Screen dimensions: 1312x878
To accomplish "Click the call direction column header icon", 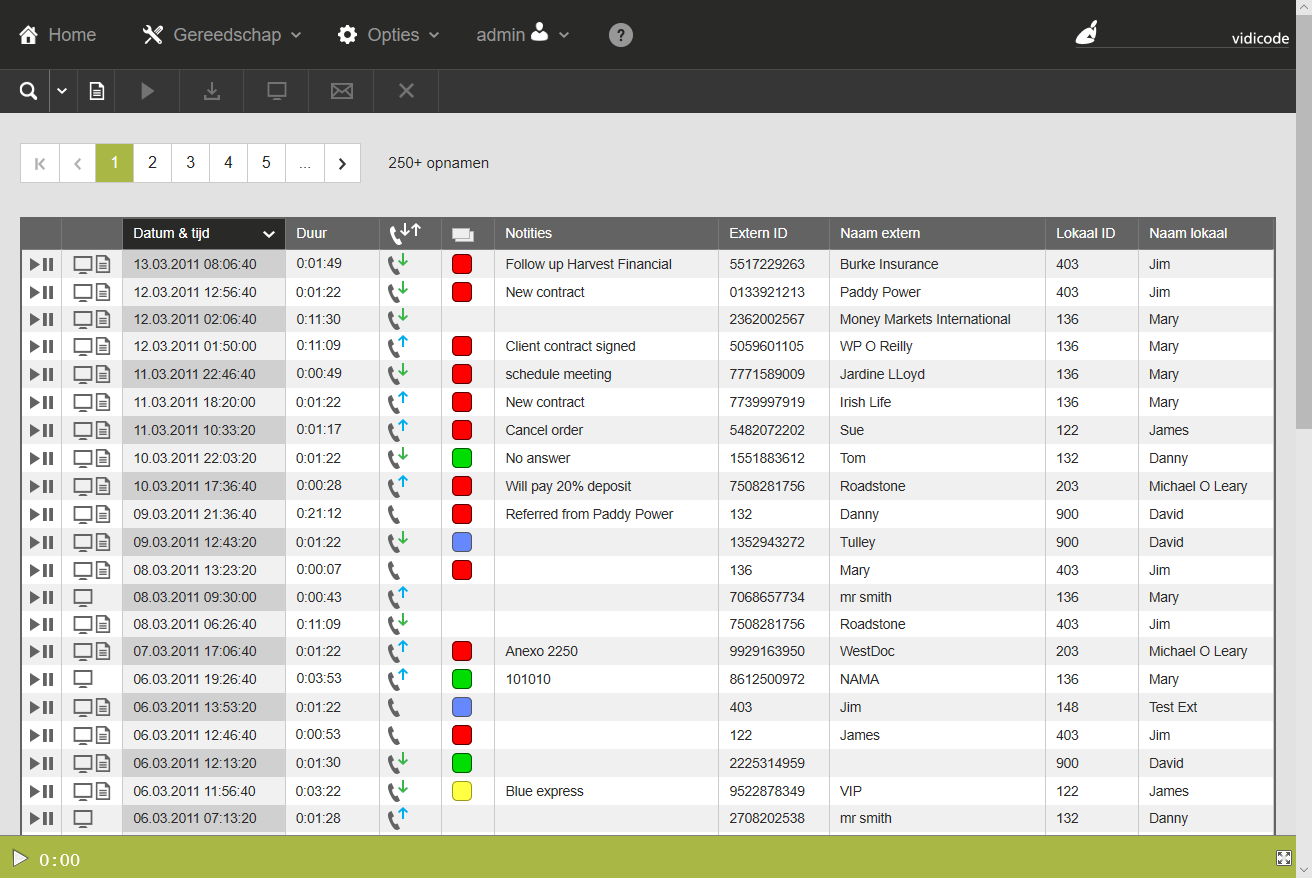I will pyautogui.click(x=405, y=233).
